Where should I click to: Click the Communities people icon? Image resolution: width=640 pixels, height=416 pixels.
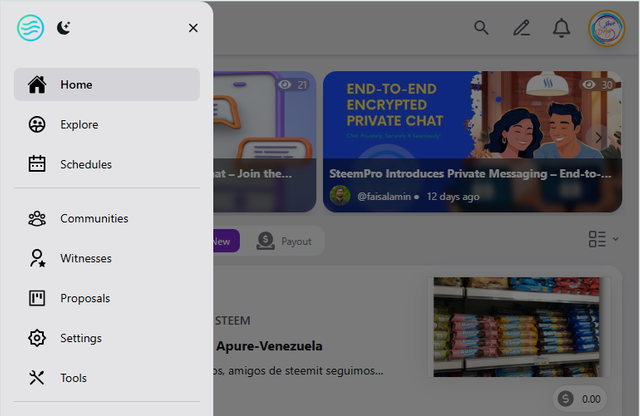pos(37,218)
